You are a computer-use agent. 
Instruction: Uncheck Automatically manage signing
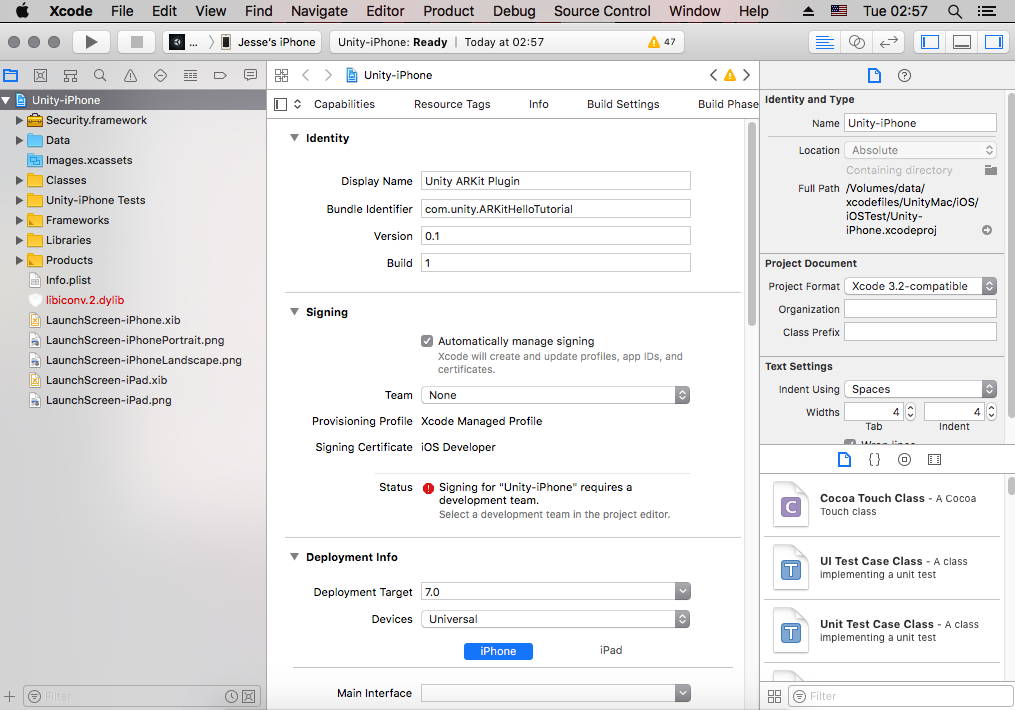point(427,341)
